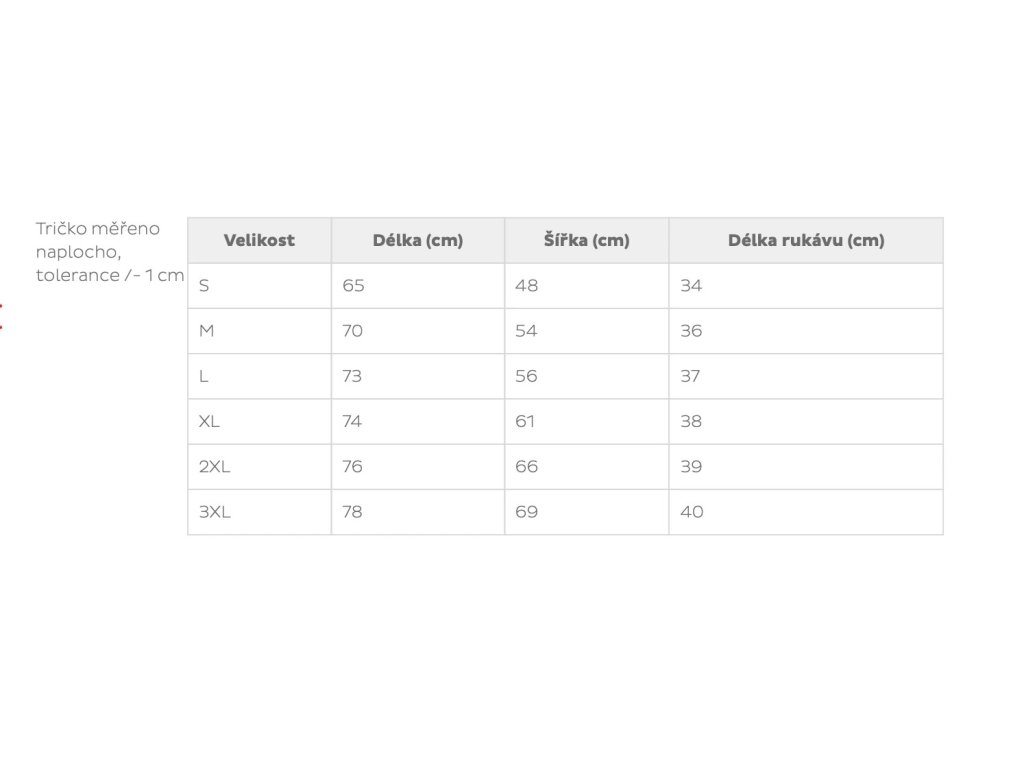
Task: Click the length value 74 for XL
Action: point(353,421)
